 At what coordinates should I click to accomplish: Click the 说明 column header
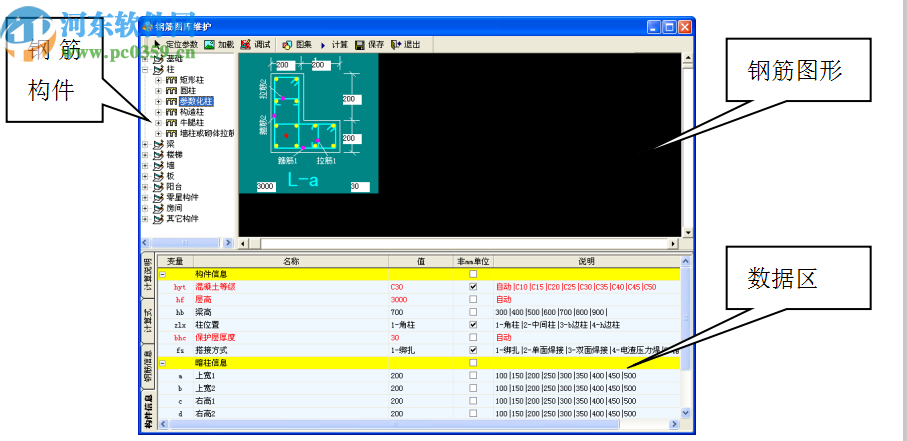coord(587,262)
